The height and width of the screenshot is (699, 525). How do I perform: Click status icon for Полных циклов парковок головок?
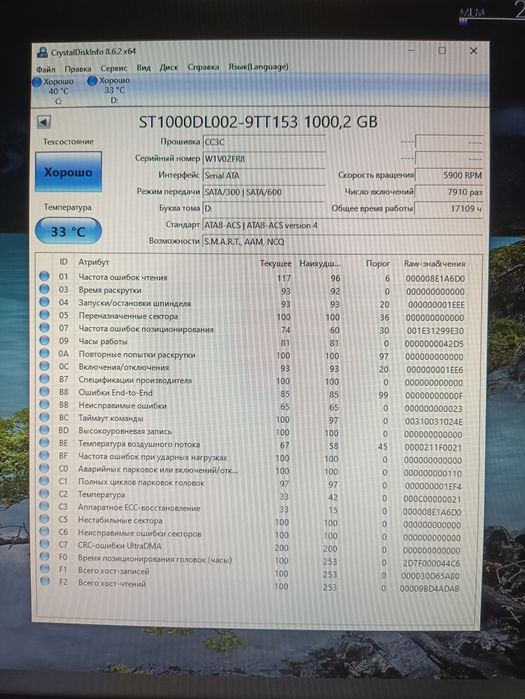[x=44, y=481]
